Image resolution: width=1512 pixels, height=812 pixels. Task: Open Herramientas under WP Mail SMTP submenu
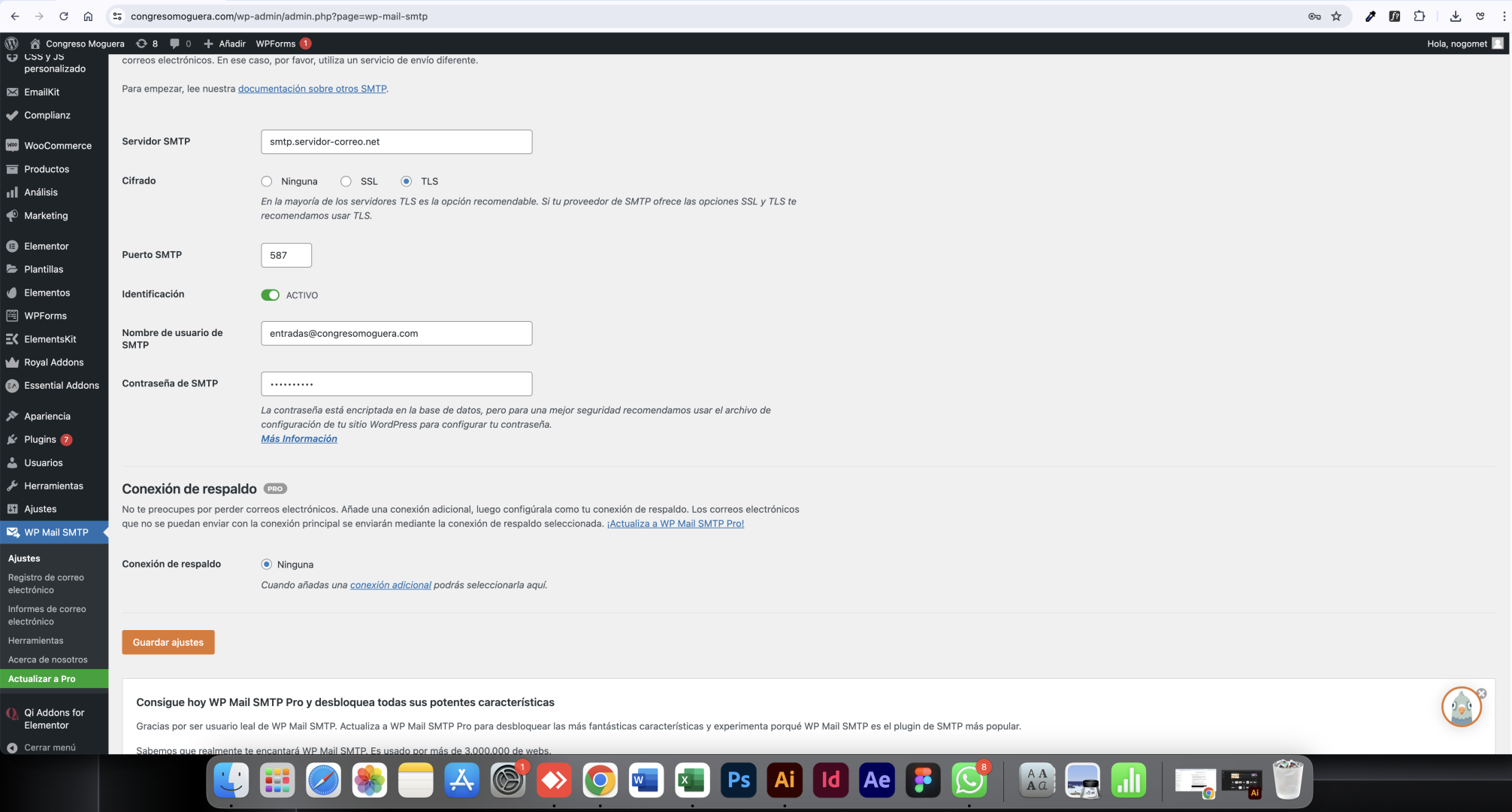point(35,641)
